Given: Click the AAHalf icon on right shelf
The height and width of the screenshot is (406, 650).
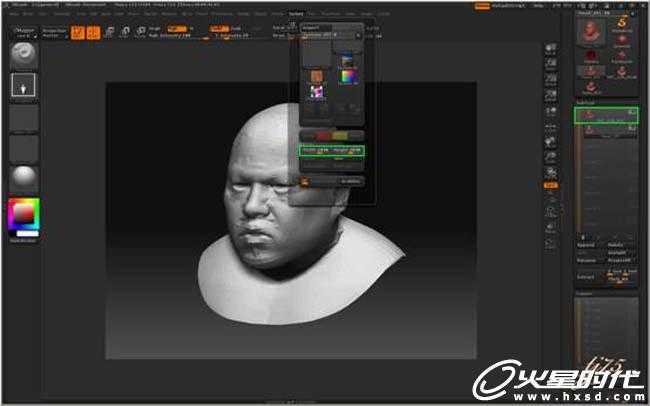Looking at the screenshot, I should pyautogui.click(x=551, y=96).
